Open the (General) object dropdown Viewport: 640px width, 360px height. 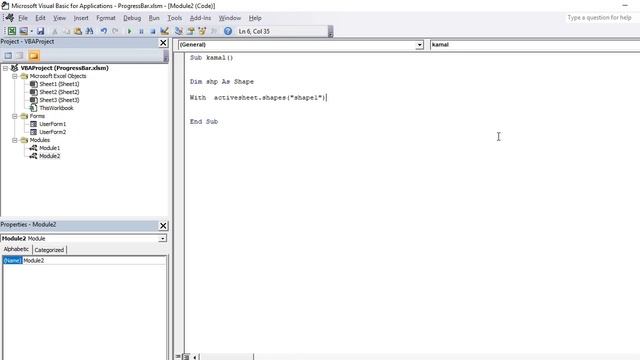pyautogui.click(x=419, y=45)
